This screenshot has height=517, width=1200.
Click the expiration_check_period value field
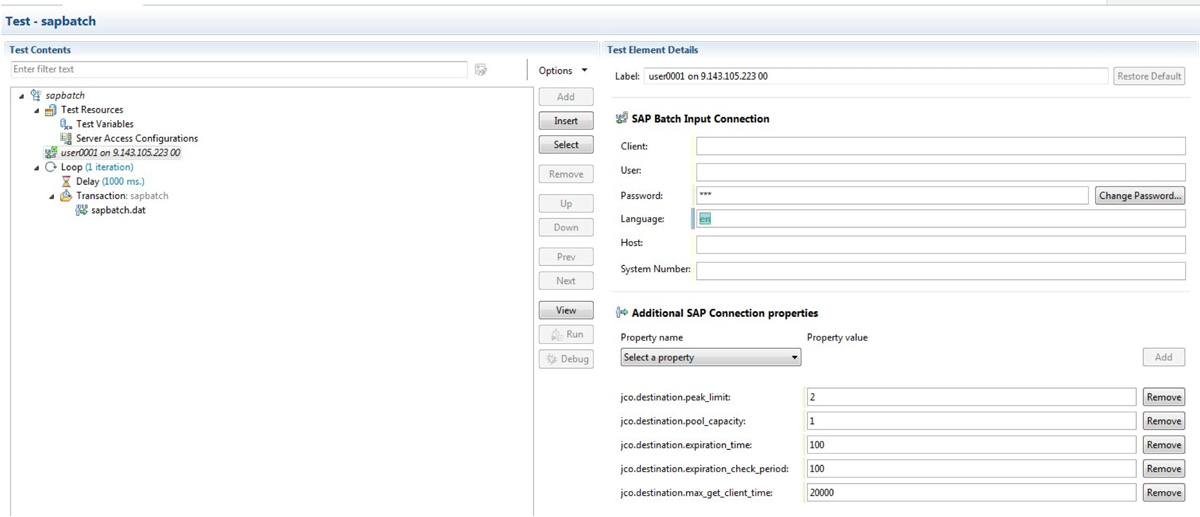pyautogui.click(x=971, y=469)
